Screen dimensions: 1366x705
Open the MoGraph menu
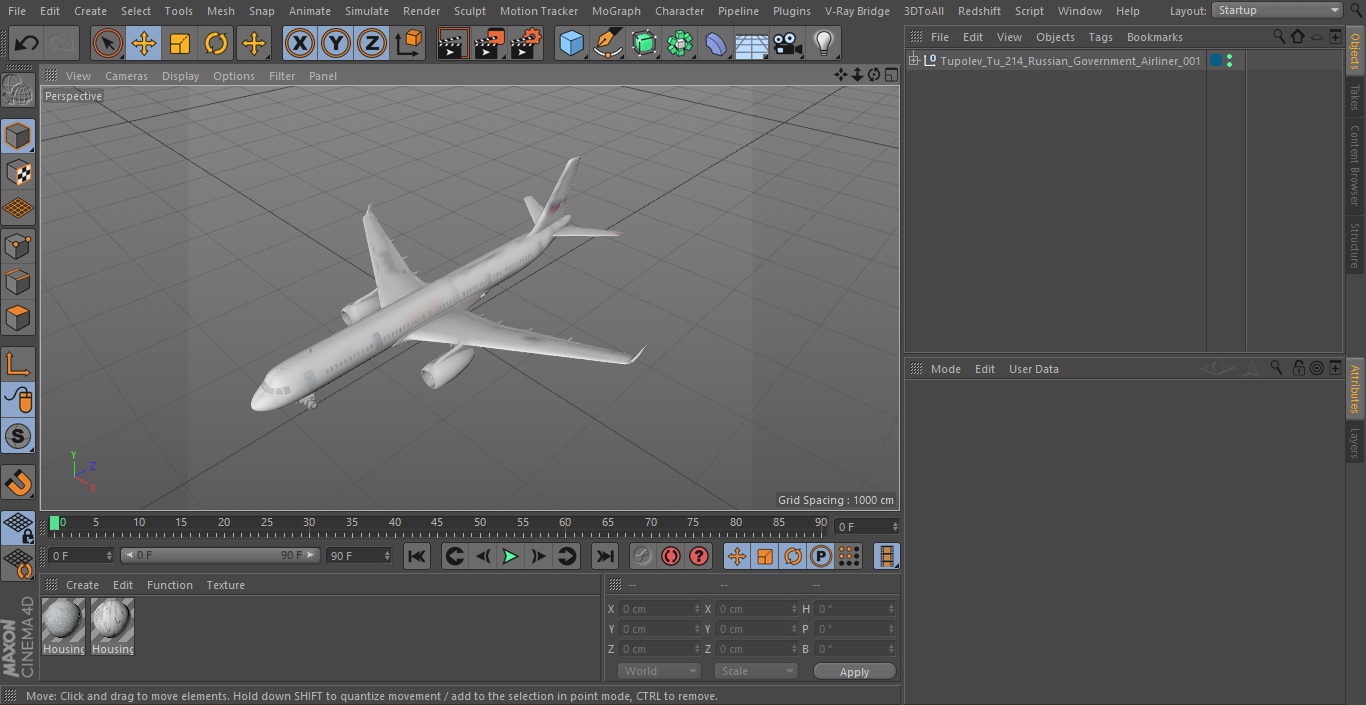[616, 11]
